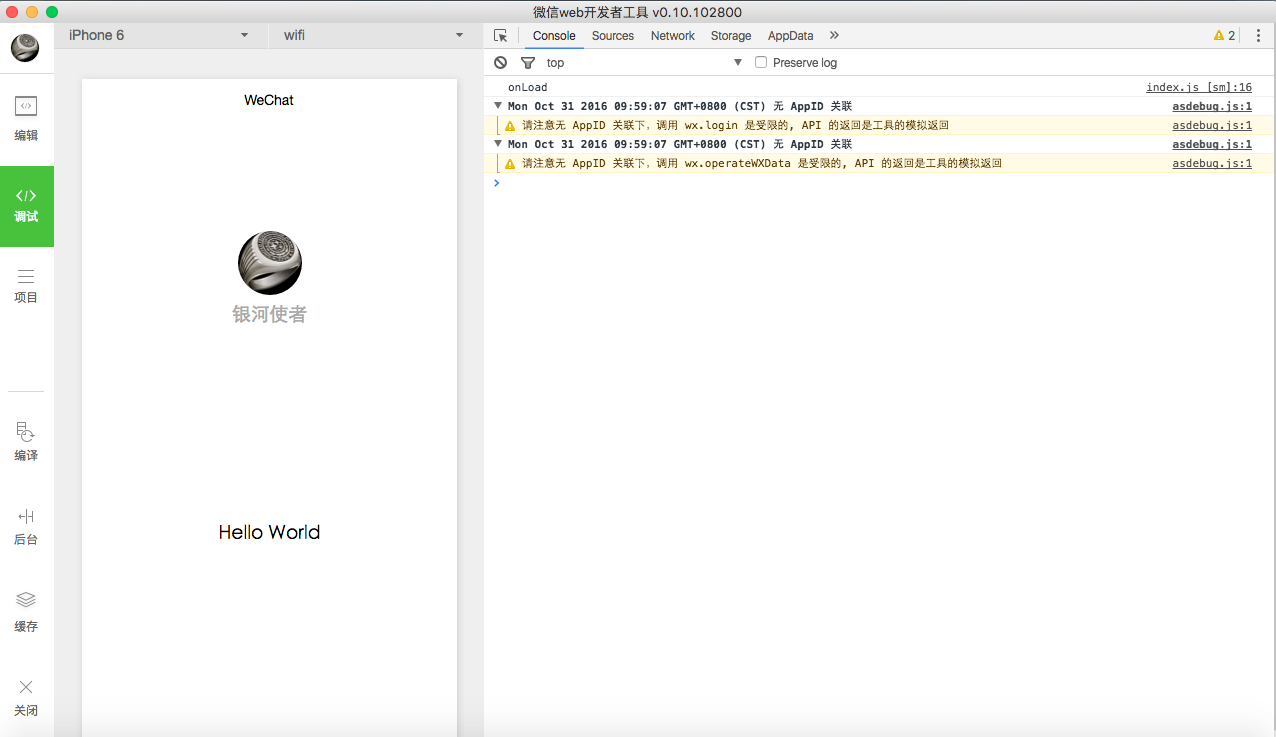The height and width of the screenshot is (737, 1276).
Task: Collapse the second 无 AppID 关联 log group
Action: click(498, 144)
